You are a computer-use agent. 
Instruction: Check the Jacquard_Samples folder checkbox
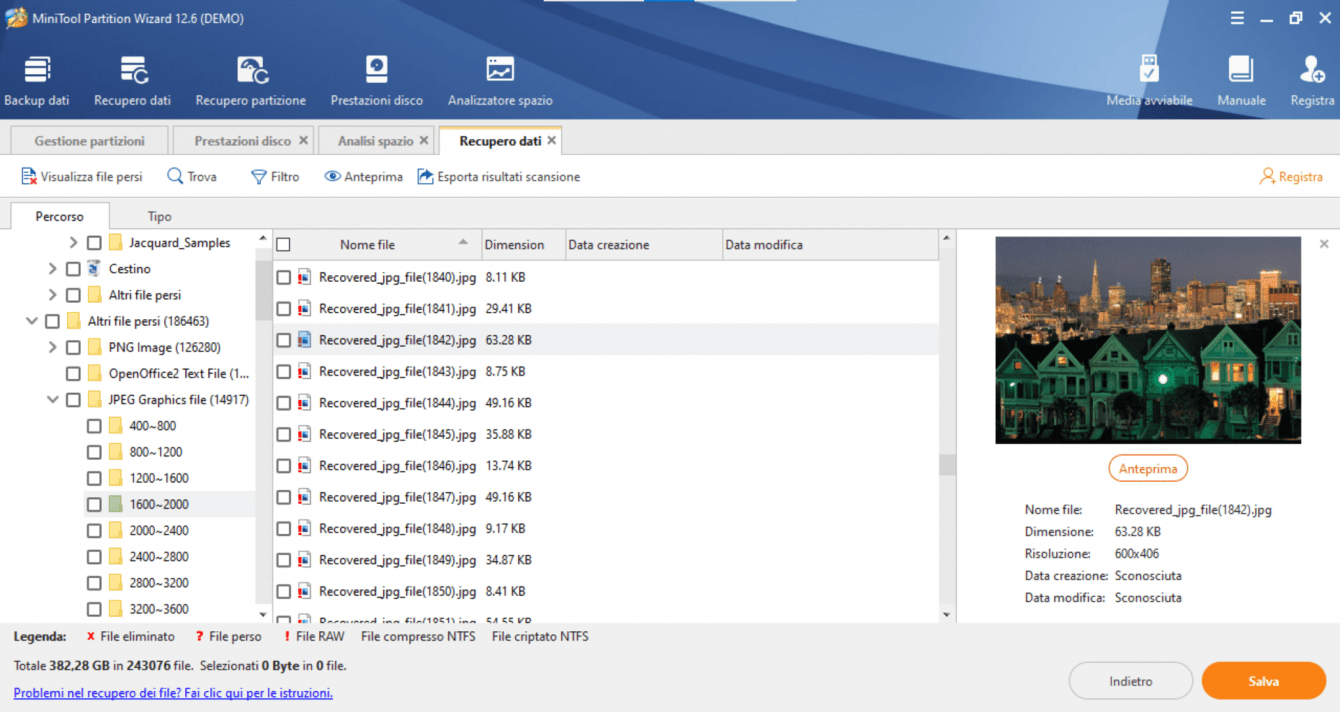pos(94,243)
